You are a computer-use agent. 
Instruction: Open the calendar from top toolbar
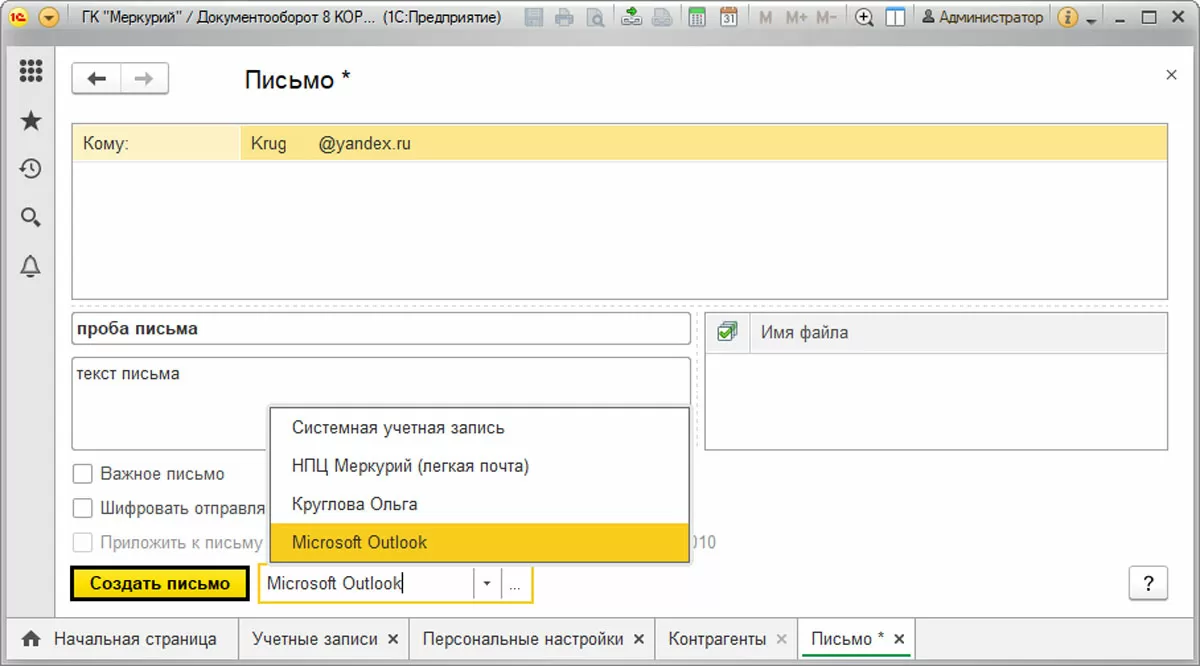(x=729, y=17)
